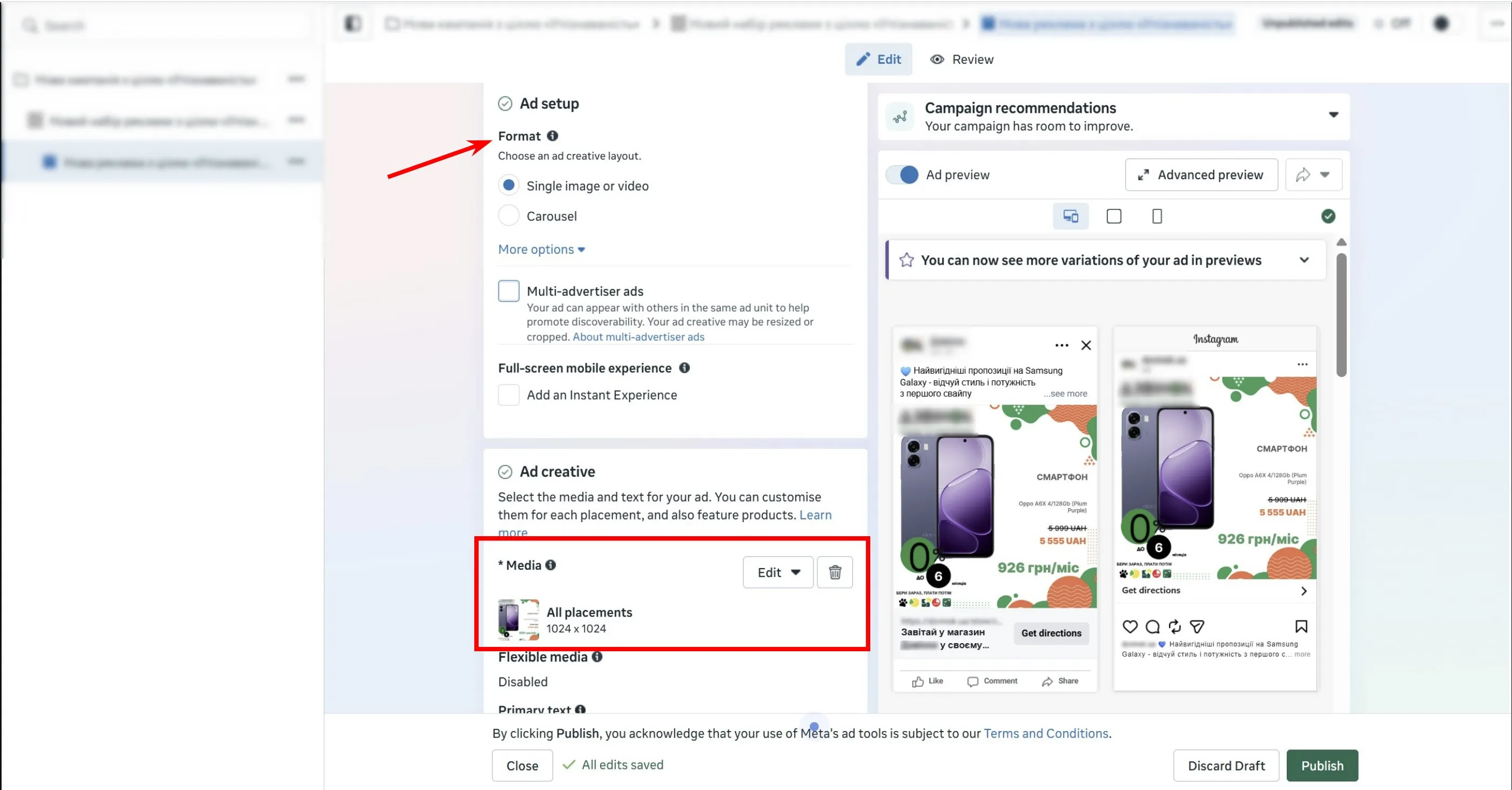Click the Format info icon
The image size is (1512, 790).
tap(552, 136)
